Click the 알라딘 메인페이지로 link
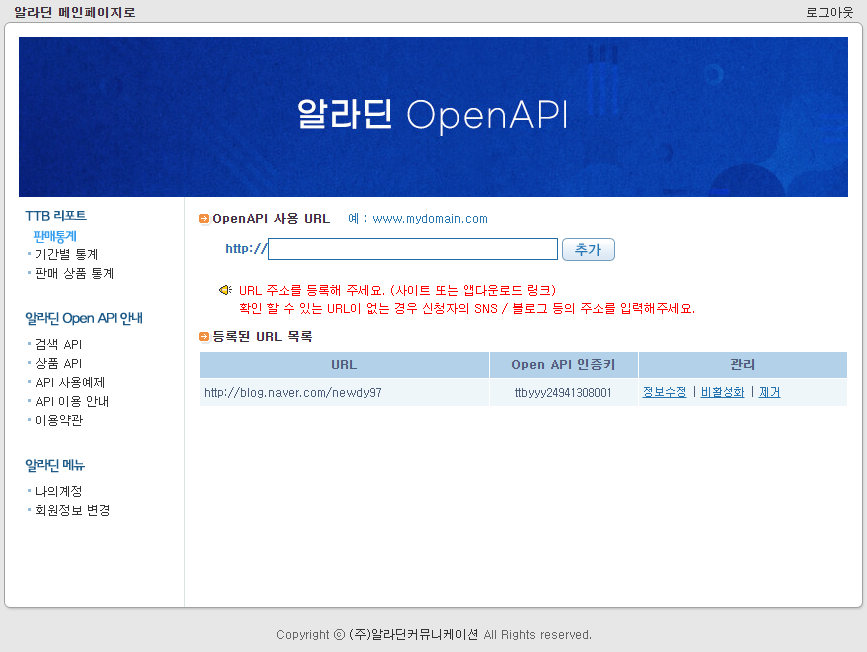867x652 pixels. coord(75,12)
